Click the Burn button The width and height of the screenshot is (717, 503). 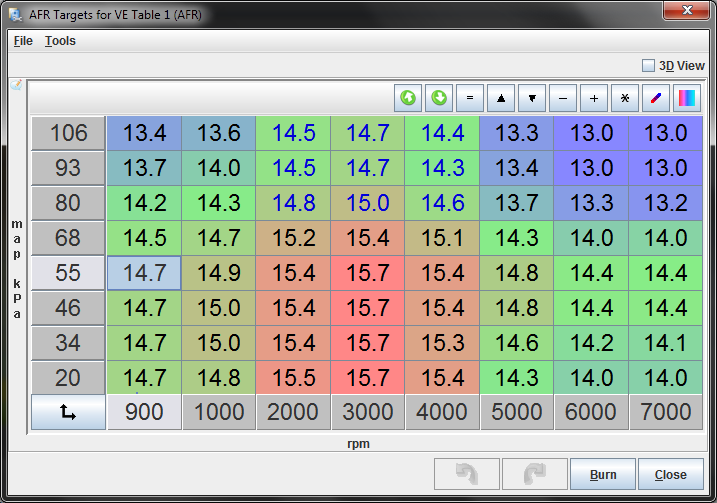(x=602, y=475)
